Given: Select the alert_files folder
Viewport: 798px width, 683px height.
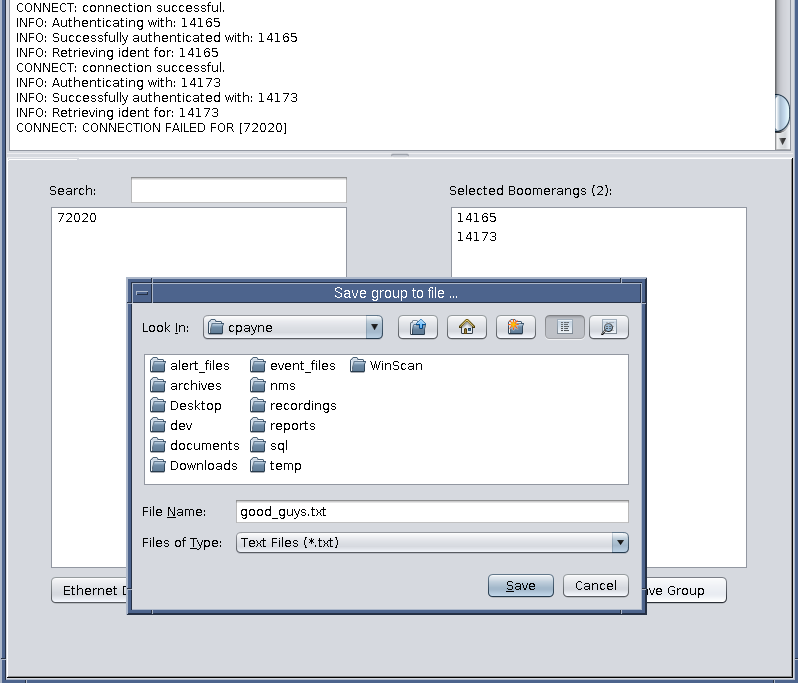Looking at the screenshot, I should 190,365.
